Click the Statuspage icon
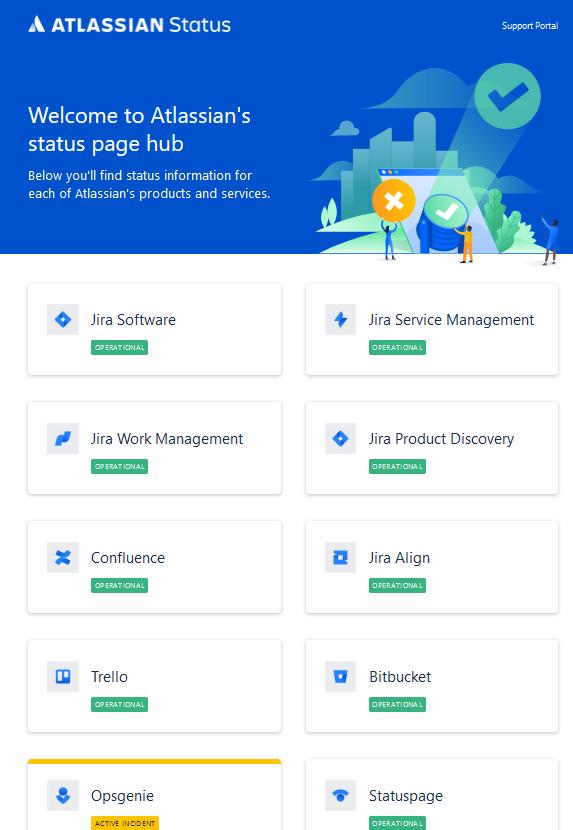The width and height of the screenshot is (573, 830). (x=341, y=796)
